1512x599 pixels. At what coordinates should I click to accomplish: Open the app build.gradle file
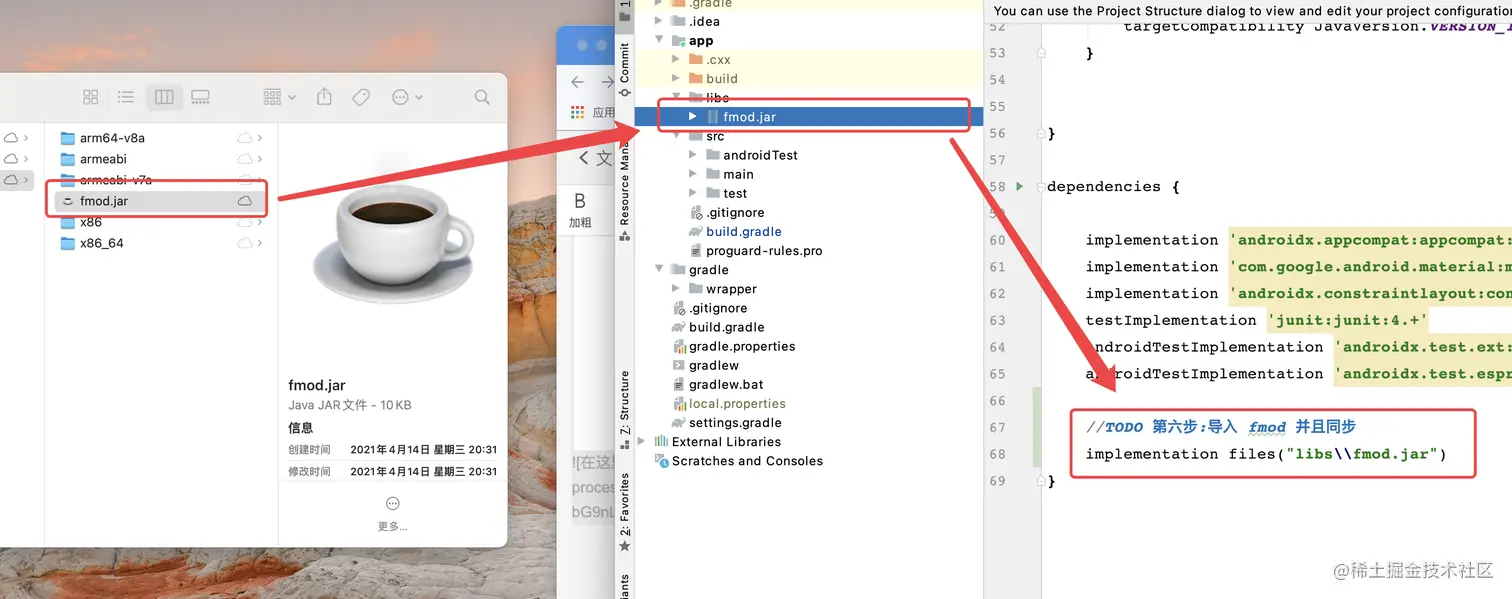pyautogui.click(x=743, y=231)
